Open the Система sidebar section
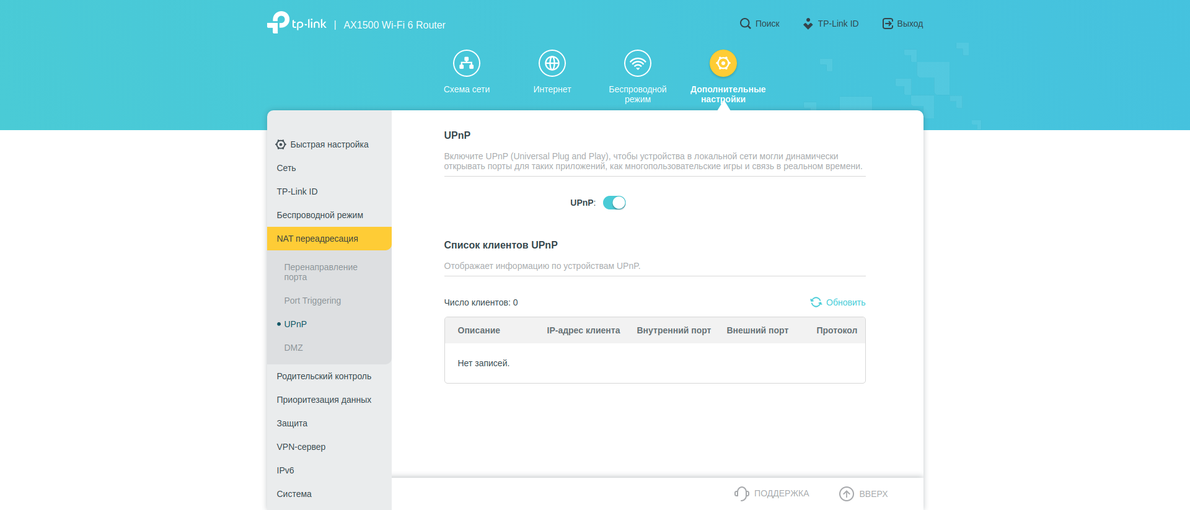1190x510 pixels. coord(329,493)
